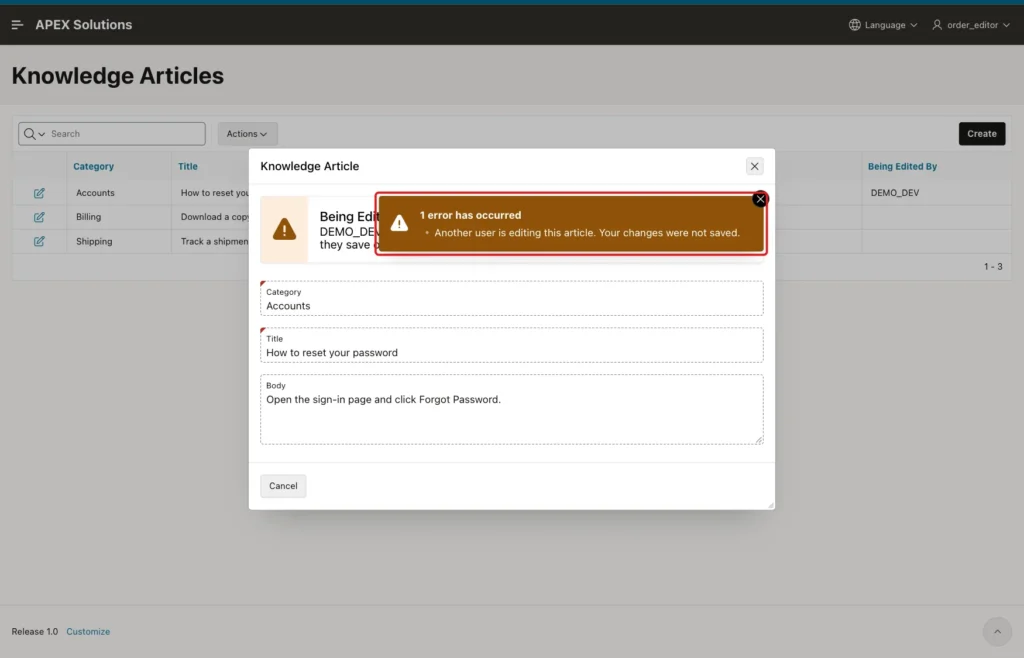This screenshot has width=1024, height=658.
Task: Click the Shipping category cell
Action: tap(94, 242)
